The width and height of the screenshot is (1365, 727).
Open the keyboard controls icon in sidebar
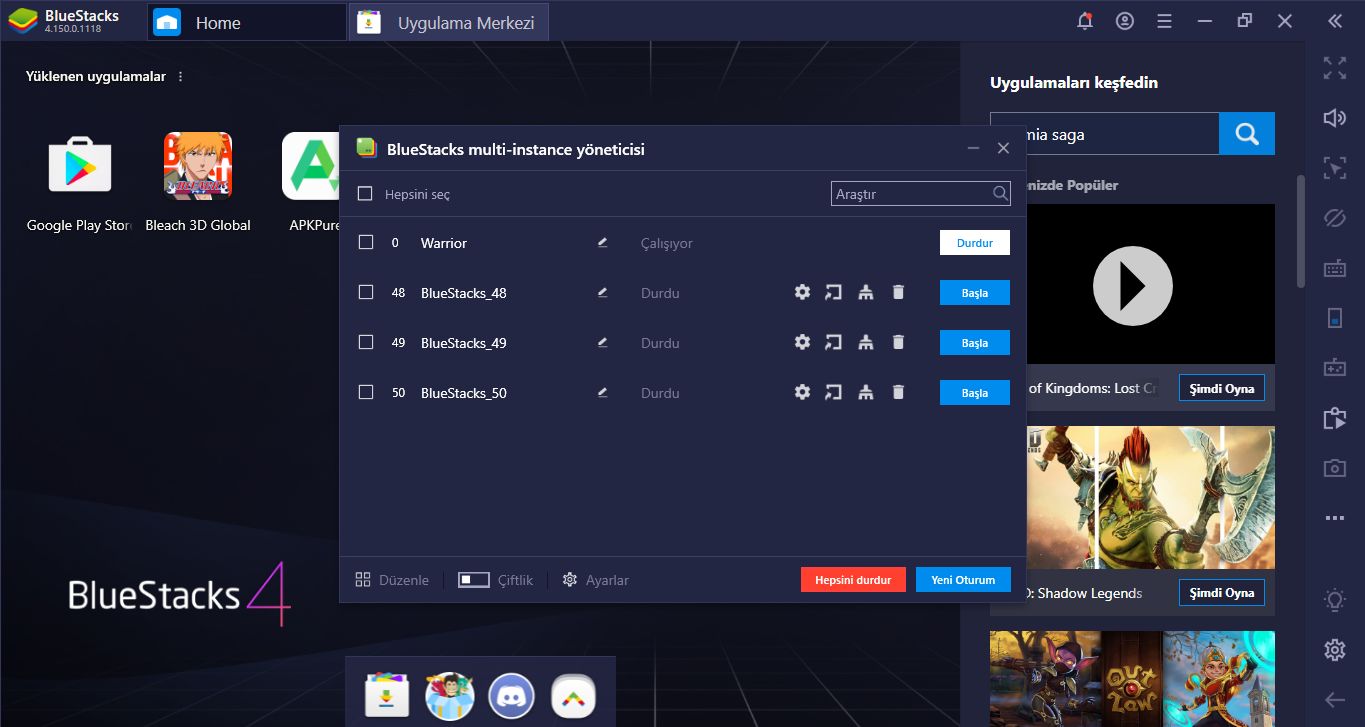[1334, 268]
